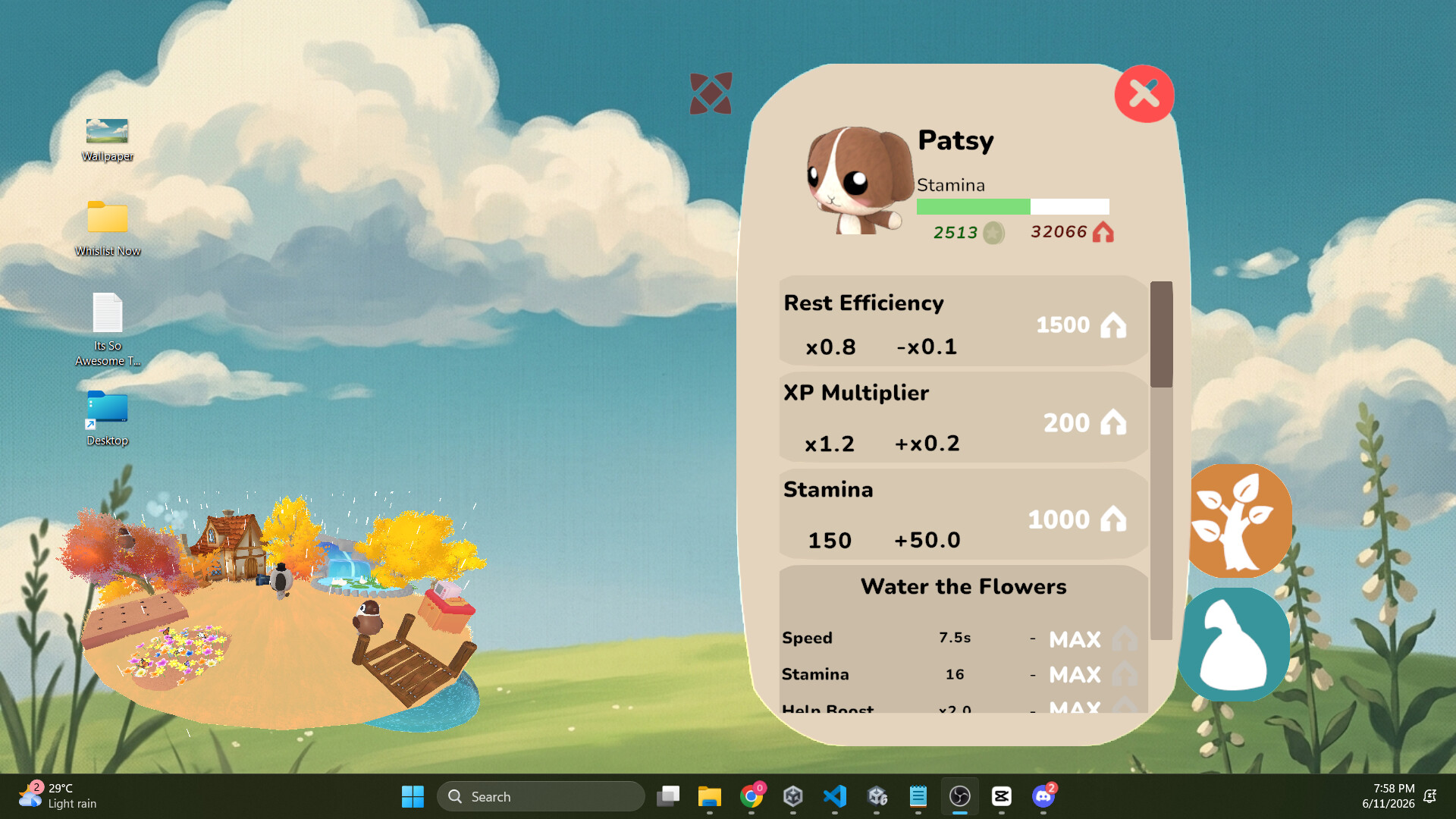Click the 32066 house currency icon

[1103, 232]
